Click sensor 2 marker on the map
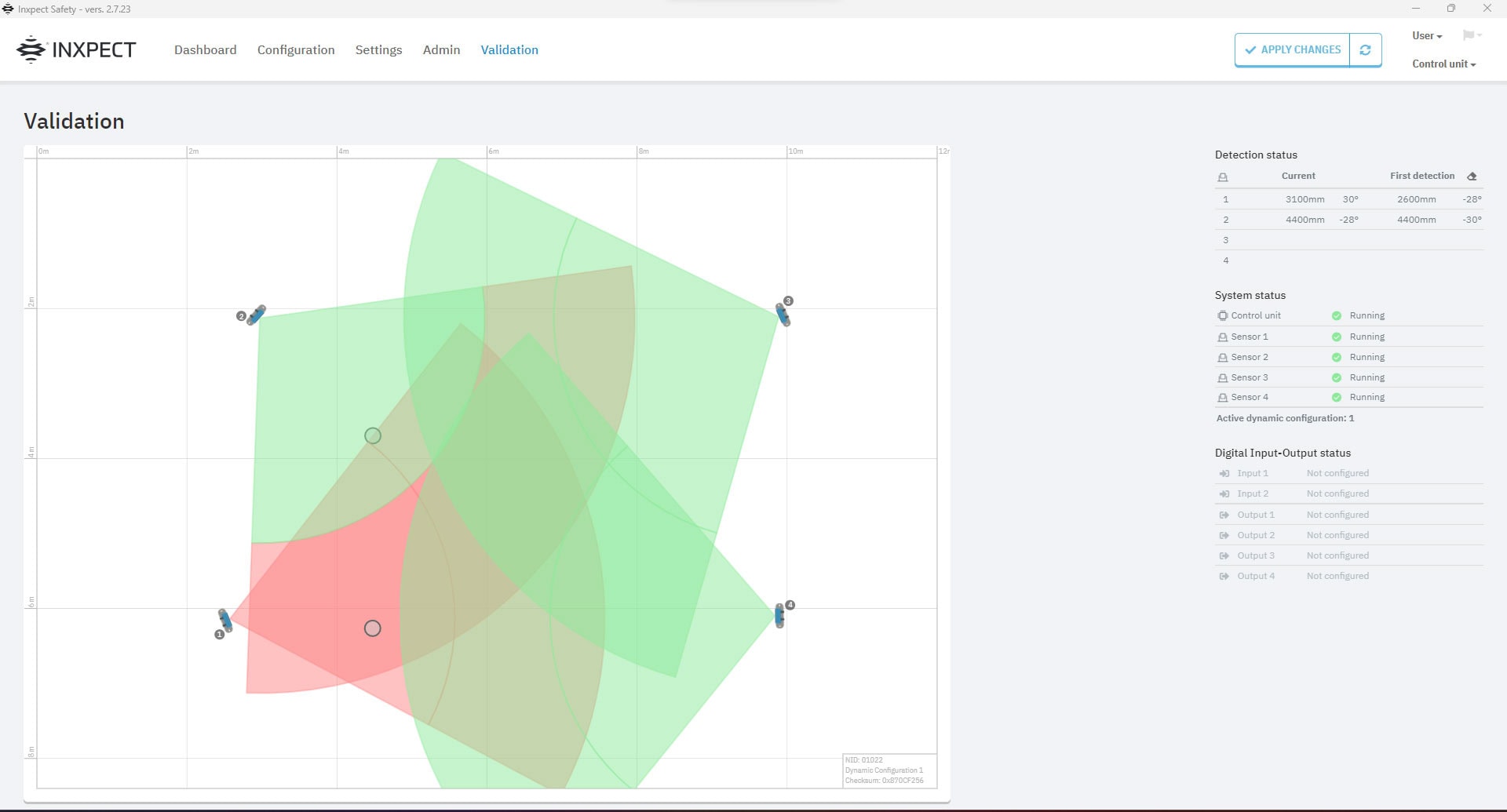The image size is (1507, 812). 256,315
